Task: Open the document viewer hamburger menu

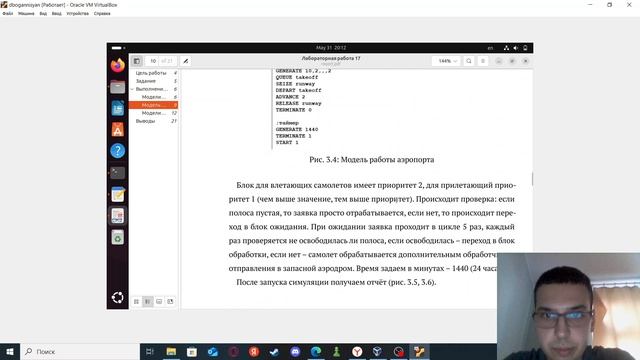Action: pyautogui.click(x=483, y=61)
